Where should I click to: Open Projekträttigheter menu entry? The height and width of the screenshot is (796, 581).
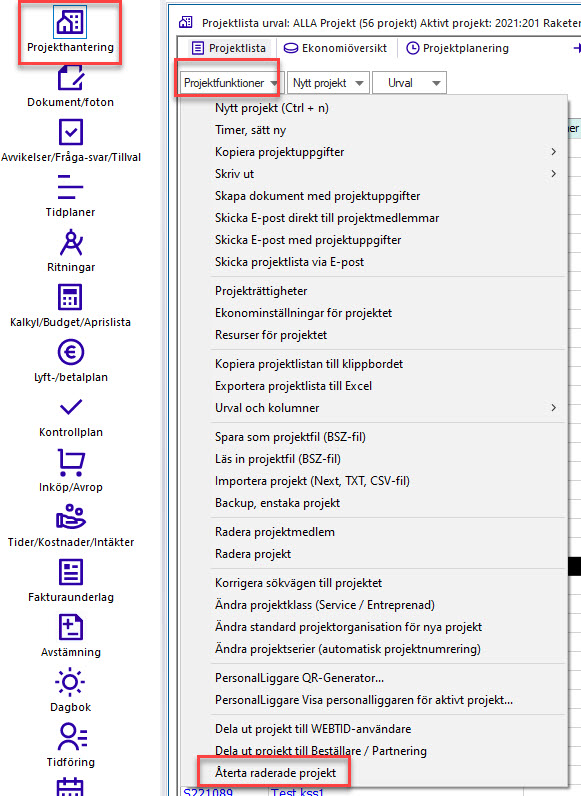pos(261,291)
